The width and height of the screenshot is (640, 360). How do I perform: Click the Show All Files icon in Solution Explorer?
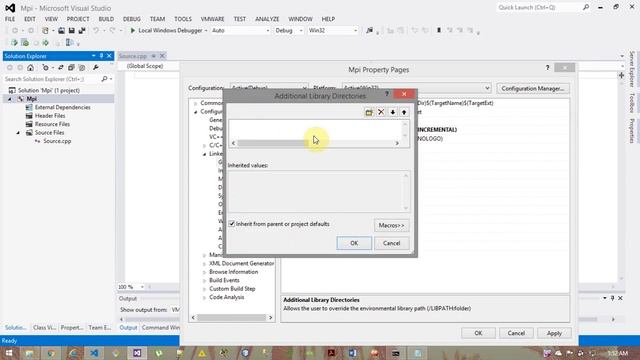pos(82,67)
